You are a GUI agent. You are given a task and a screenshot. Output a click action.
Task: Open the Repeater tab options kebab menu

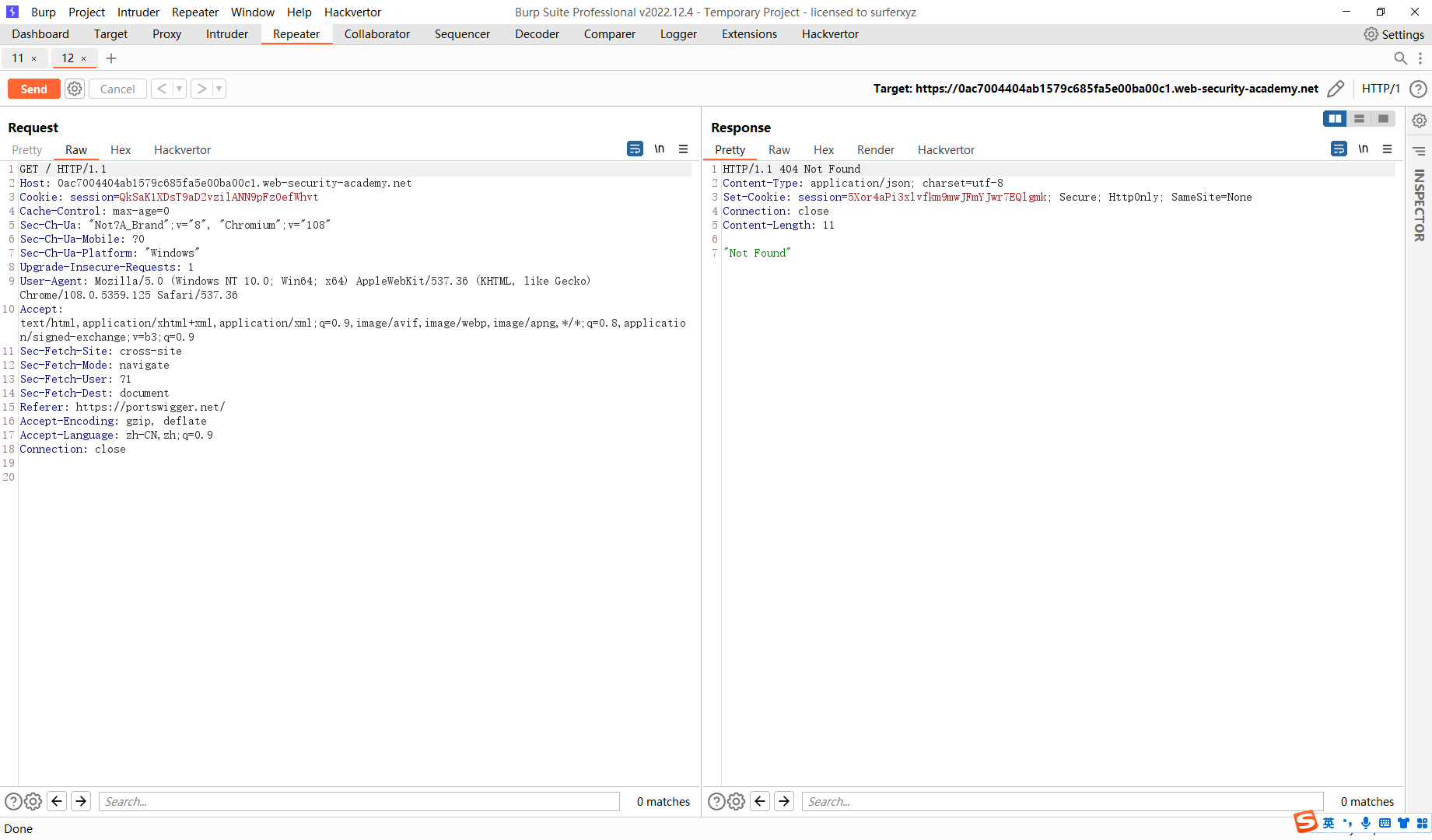(1420, 58)
